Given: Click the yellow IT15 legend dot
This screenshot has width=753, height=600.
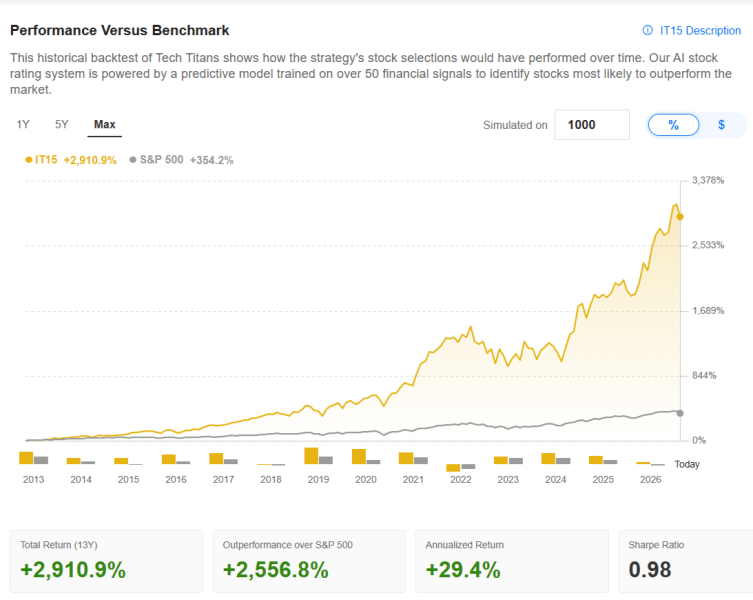Looking at the screenshot, I should [28, 160].
